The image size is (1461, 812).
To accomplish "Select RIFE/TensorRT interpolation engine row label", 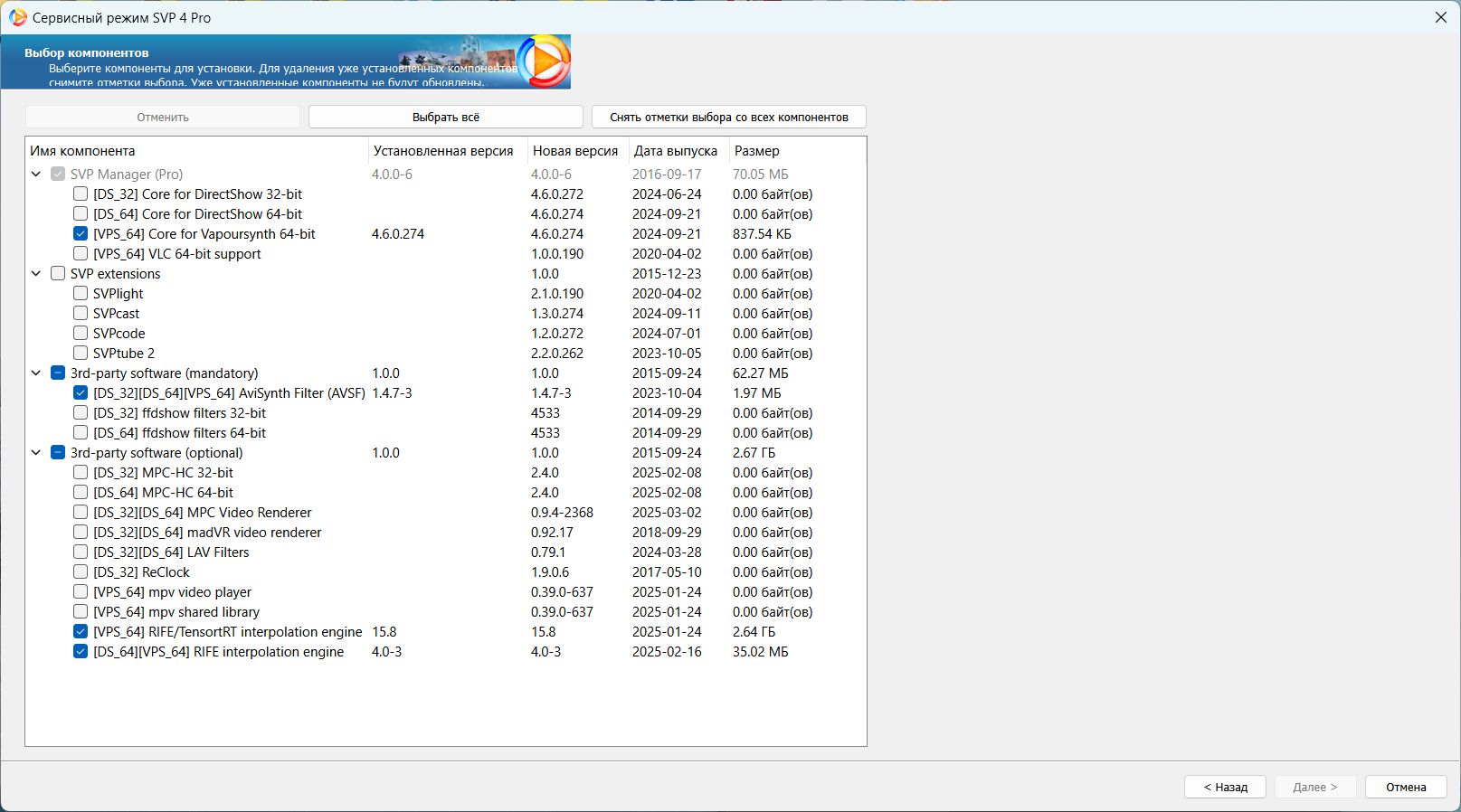I will (x=228, y=631).
